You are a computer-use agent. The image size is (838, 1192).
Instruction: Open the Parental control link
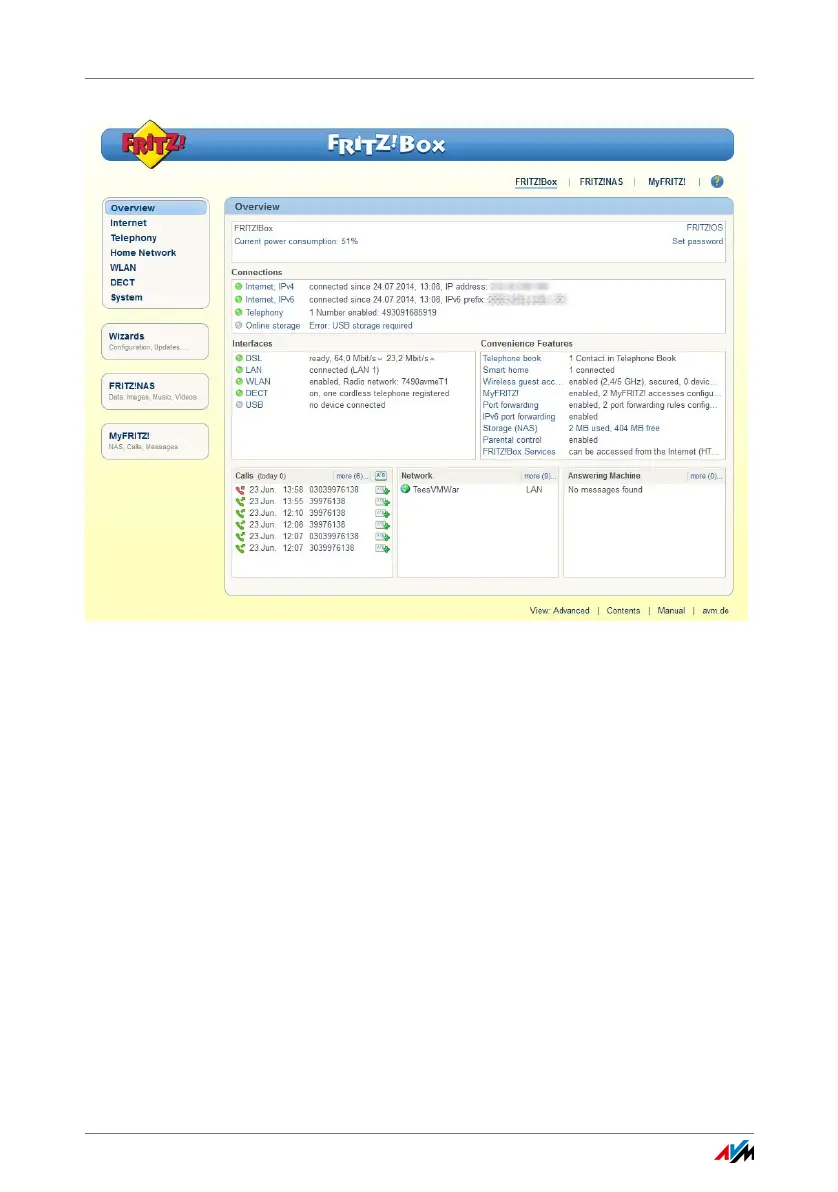click(512, 440)
